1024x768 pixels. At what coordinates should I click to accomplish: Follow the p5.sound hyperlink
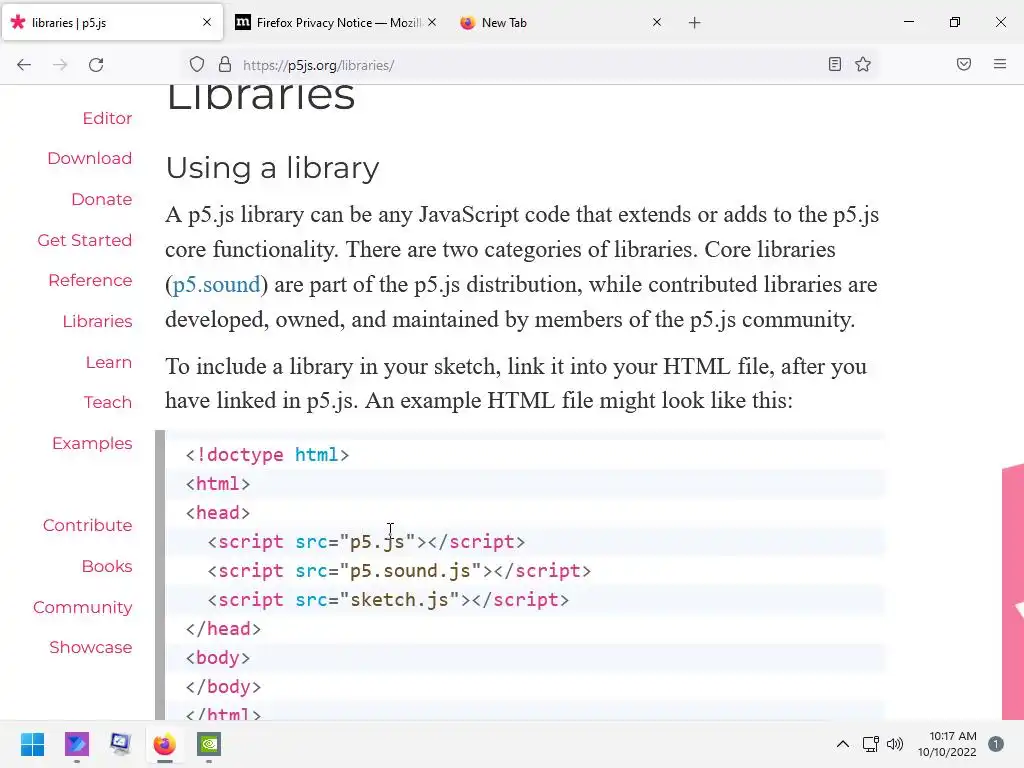coord(216,285)
